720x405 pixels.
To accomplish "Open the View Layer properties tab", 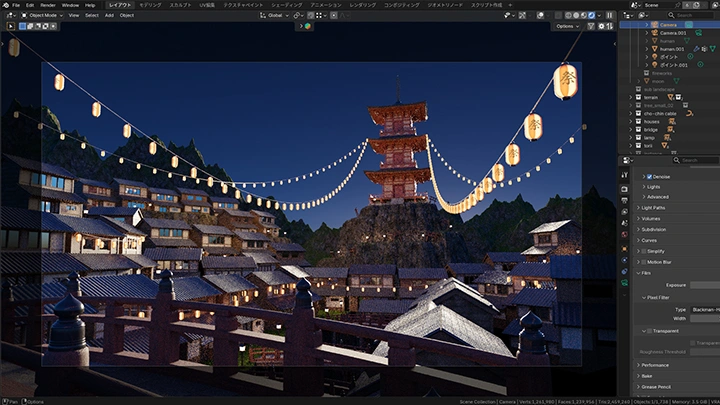I will point(624,212).
